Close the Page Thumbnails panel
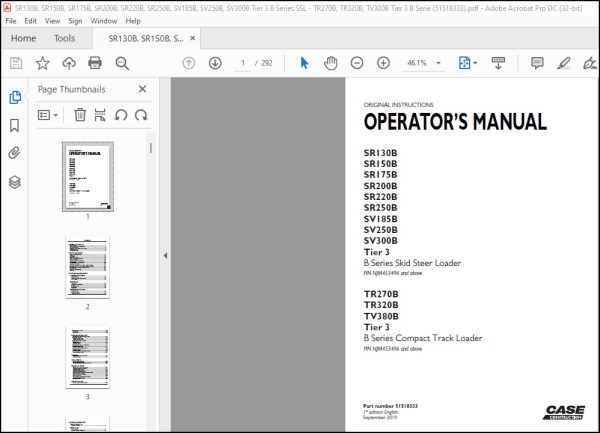The height and width of the screenshot is (433, 600). click(142, 89)
